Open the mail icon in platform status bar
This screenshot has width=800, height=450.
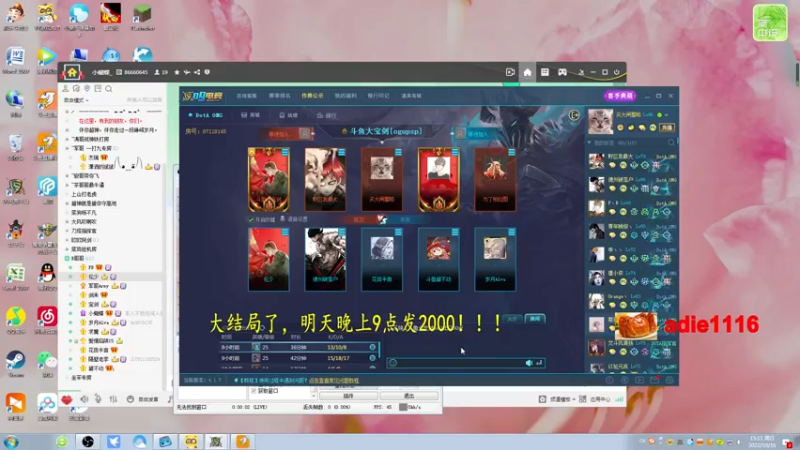655,380
